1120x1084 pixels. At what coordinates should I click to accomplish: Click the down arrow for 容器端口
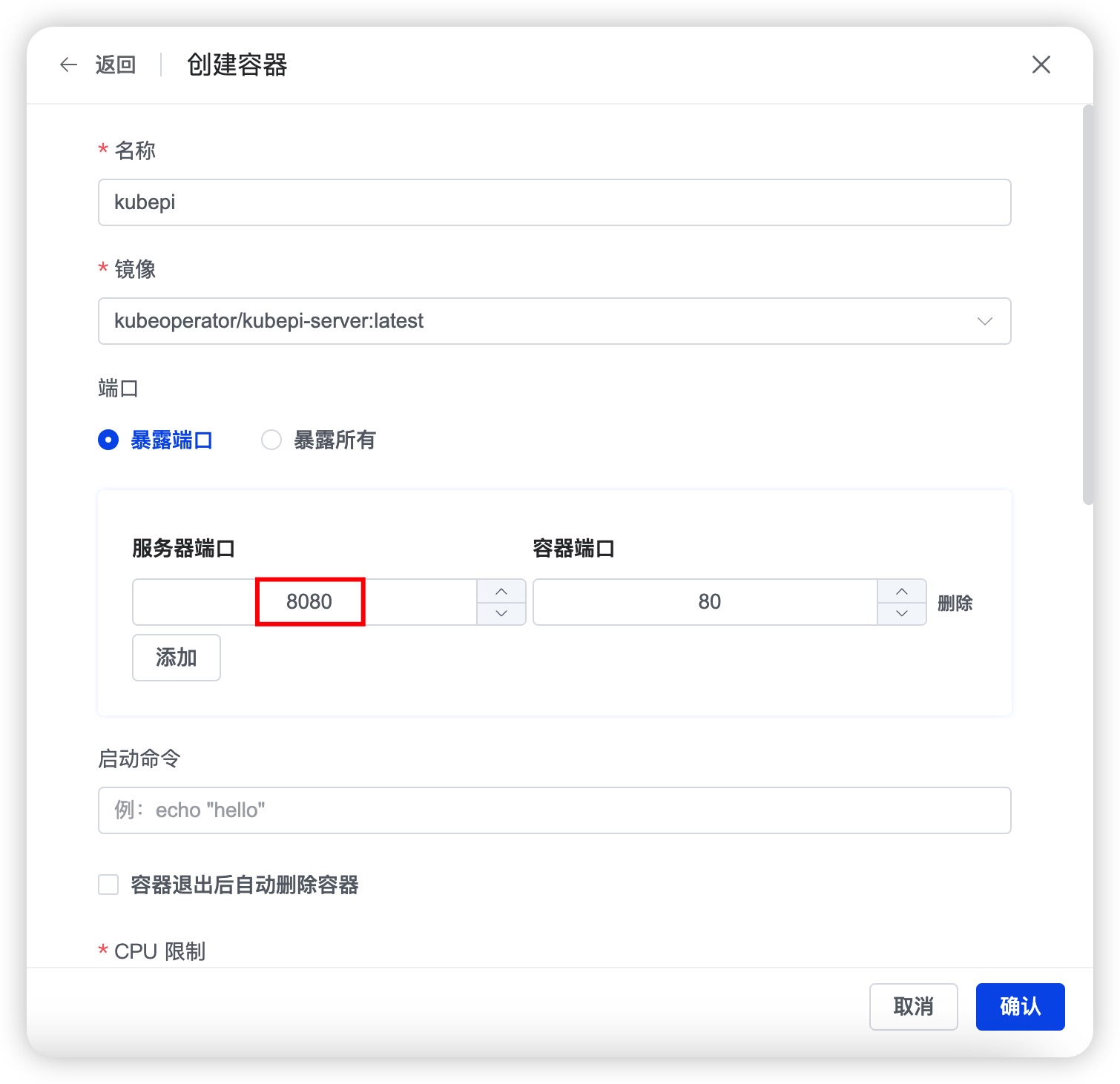(902, 614)
